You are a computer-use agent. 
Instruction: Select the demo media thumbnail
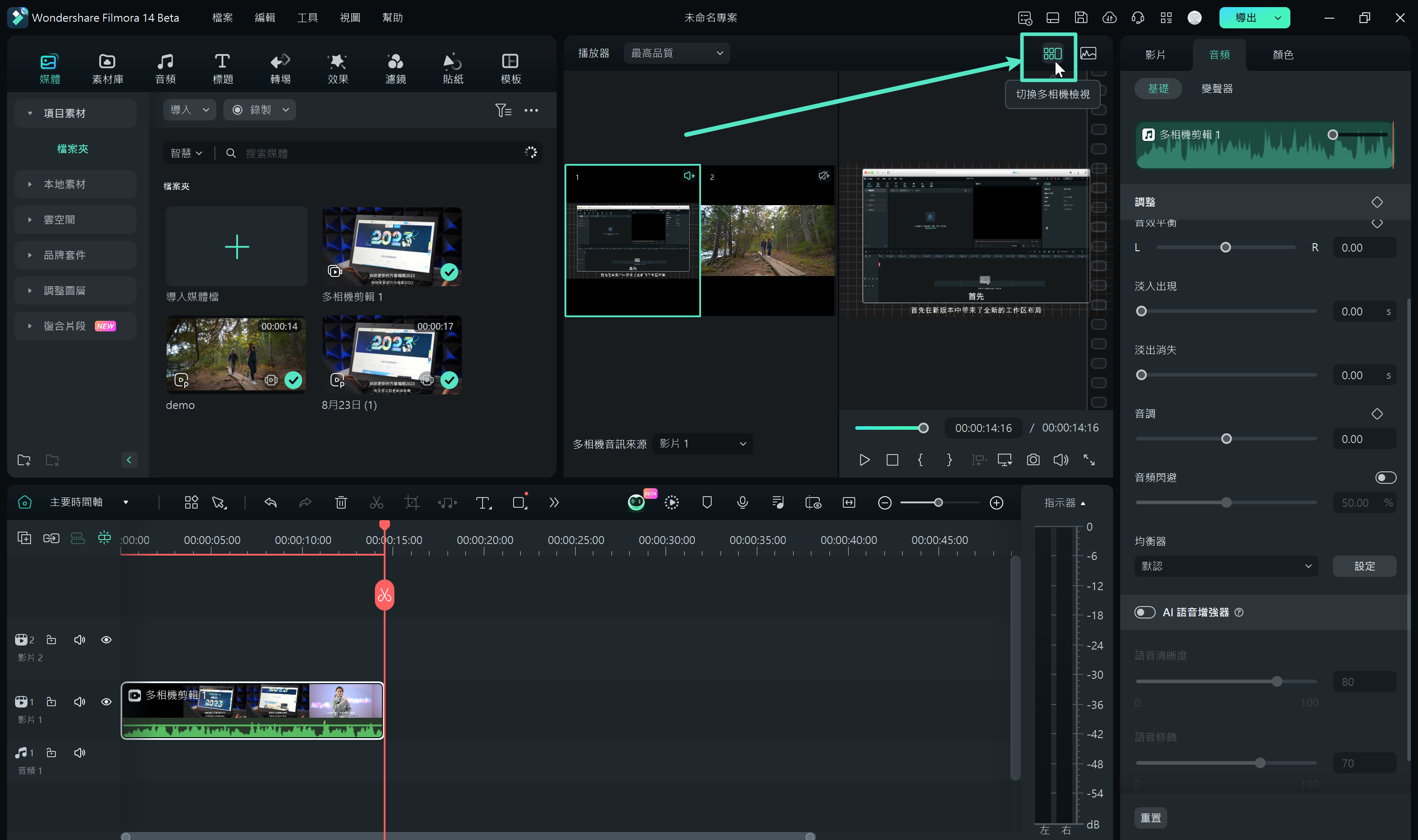click(237, 354)
